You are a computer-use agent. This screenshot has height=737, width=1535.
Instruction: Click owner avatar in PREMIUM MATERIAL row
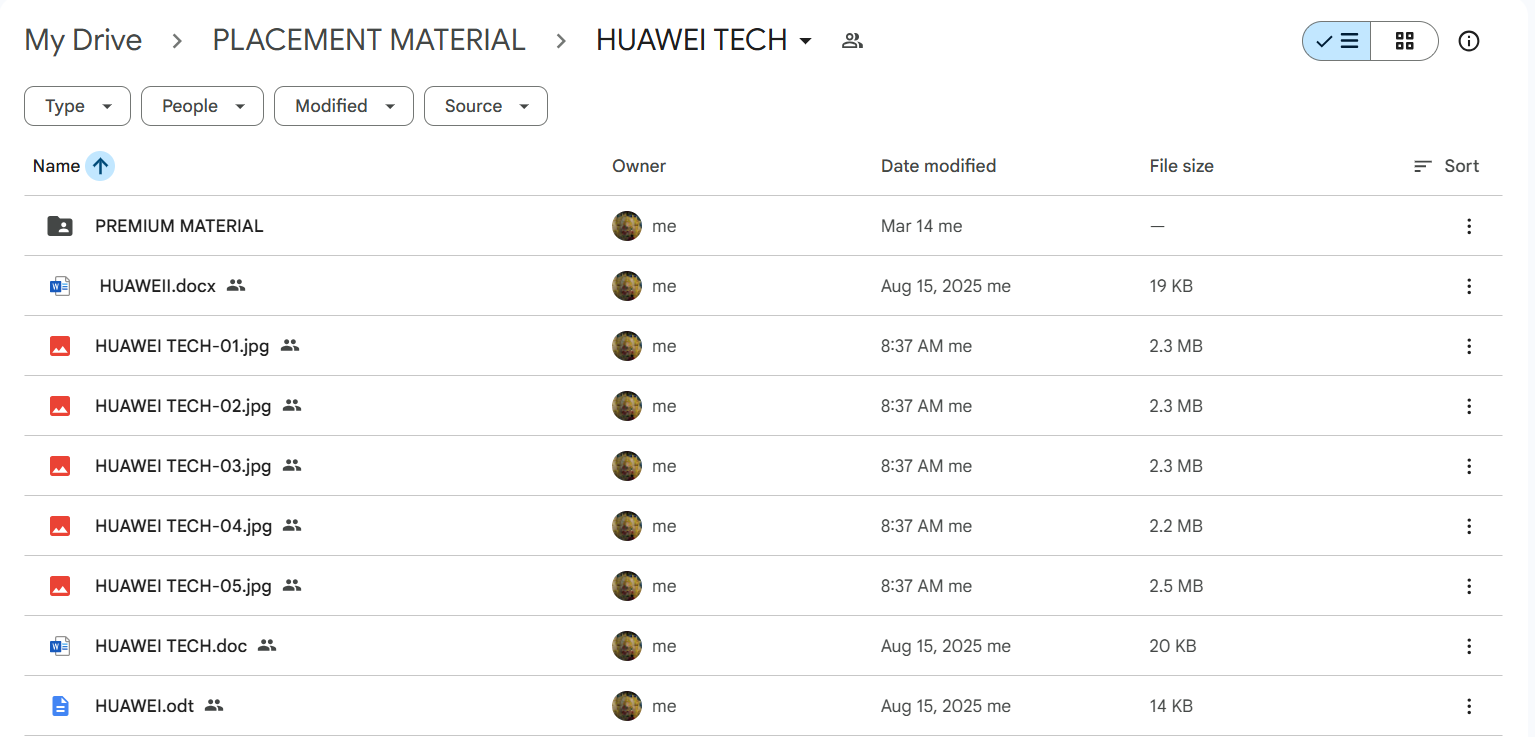click(x=627, y=226)
